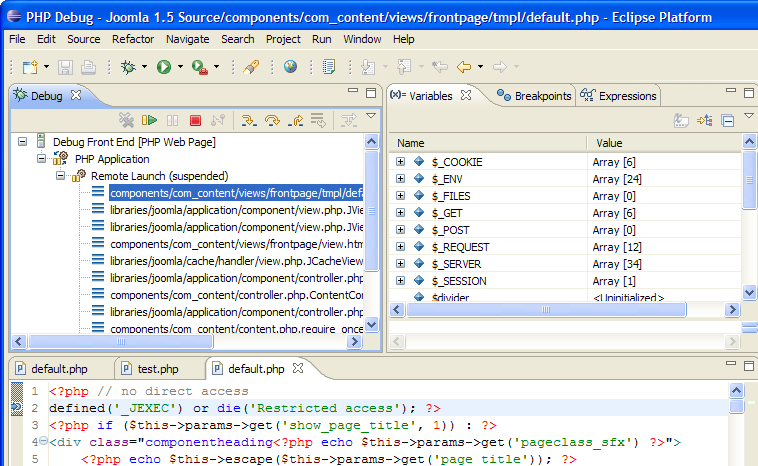Click the Drop to Frame icon

coord(318,120)
